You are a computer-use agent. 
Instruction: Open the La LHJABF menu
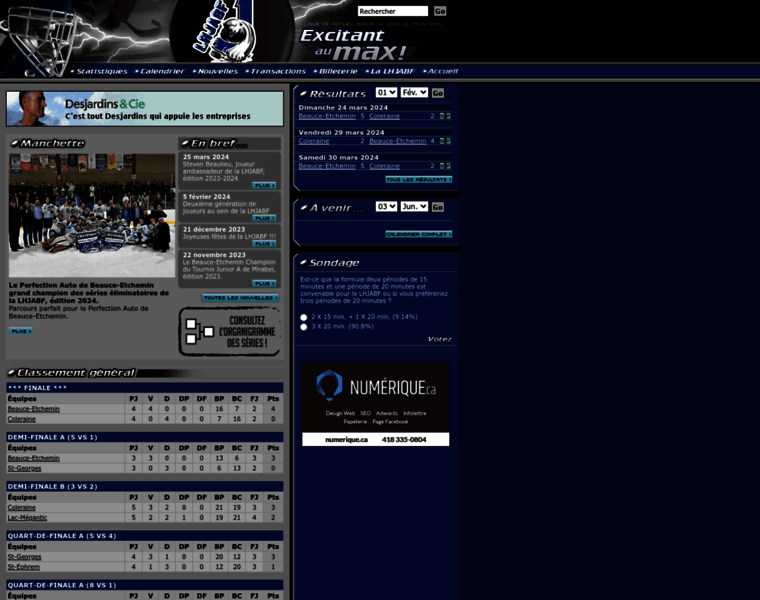[390, 71]
